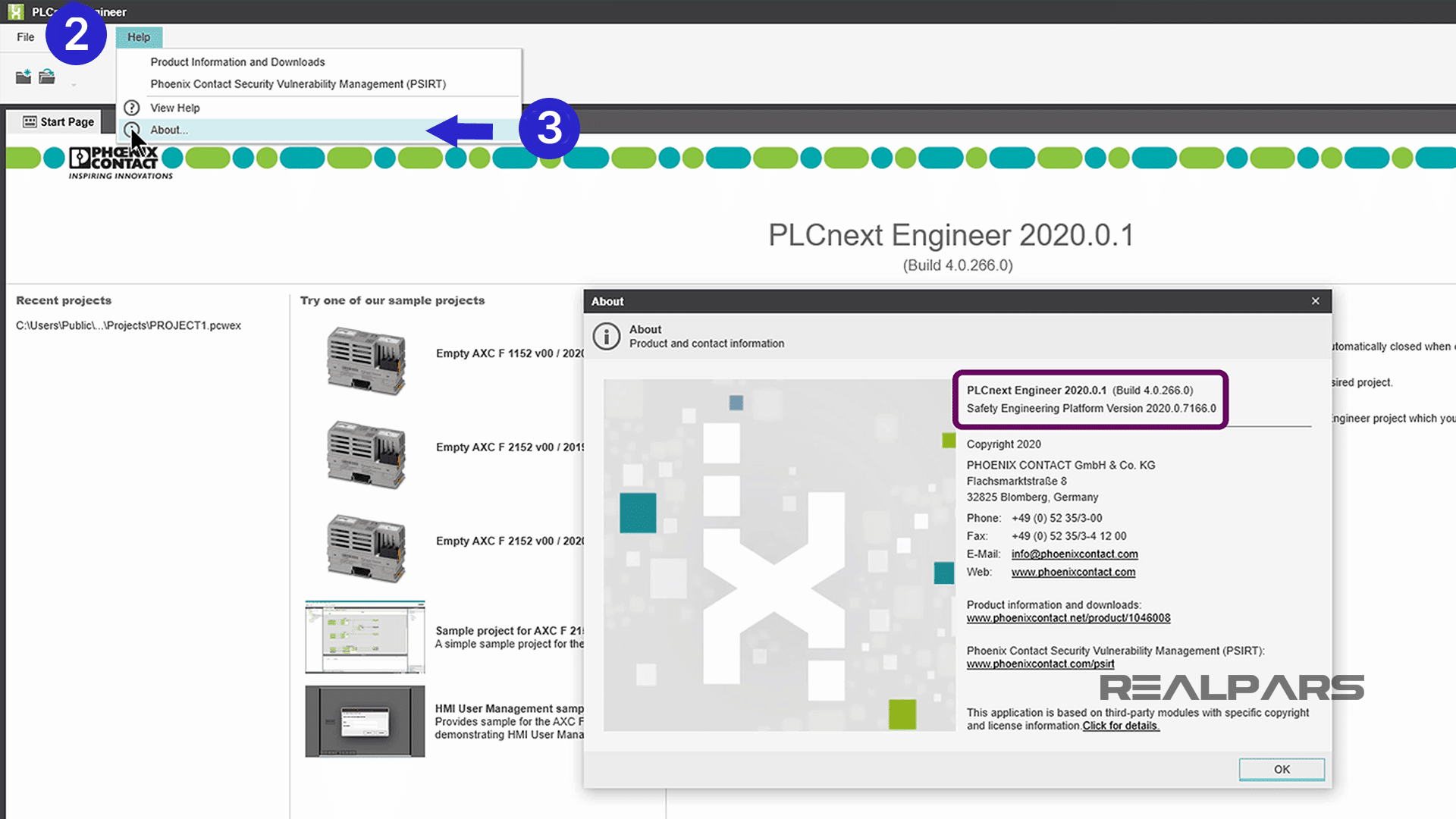Image resolution: width=1456 pixels, height=819 pixels.
Task: Select Empty AXC F 2152 v00 / 2020 thumbnail
Action: click(366, 549)
